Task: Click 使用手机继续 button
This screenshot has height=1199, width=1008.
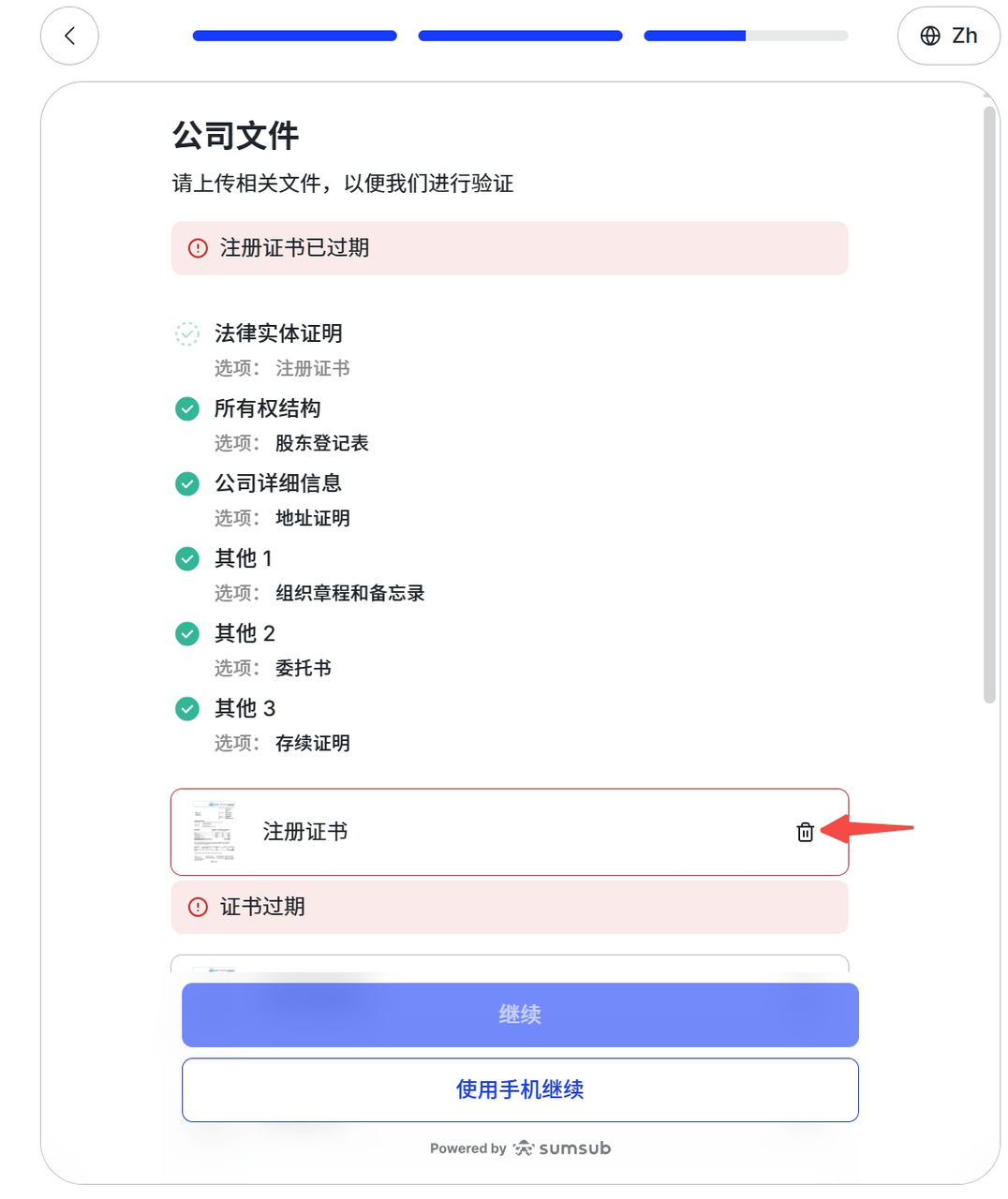Action: pos(520,1089)
